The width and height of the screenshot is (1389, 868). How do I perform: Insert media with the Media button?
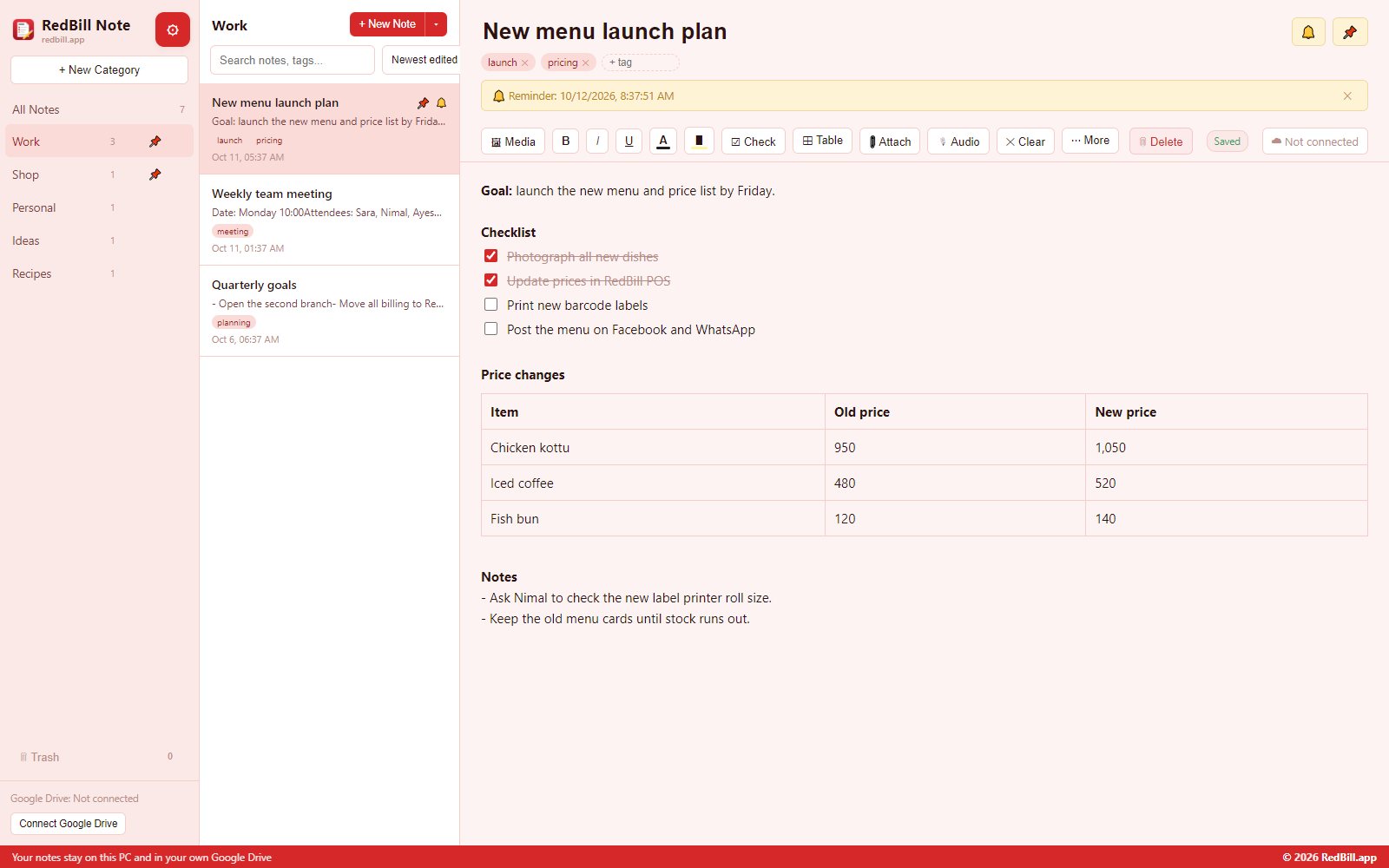coord(513,141)
